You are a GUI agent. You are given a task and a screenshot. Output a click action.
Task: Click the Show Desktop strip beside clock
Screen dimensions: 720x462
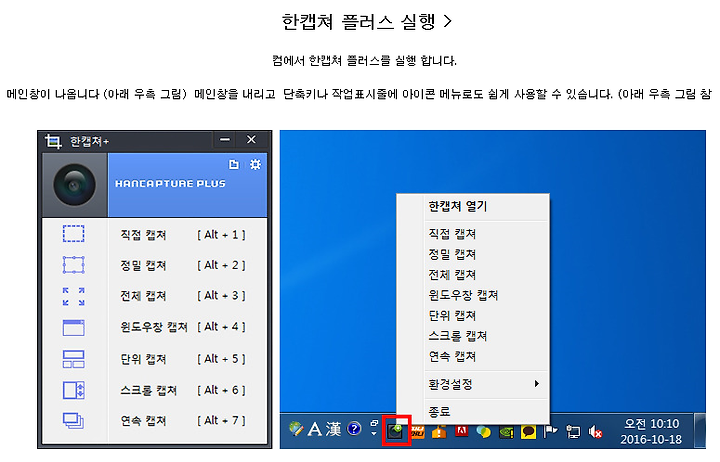tap(700, 431)
